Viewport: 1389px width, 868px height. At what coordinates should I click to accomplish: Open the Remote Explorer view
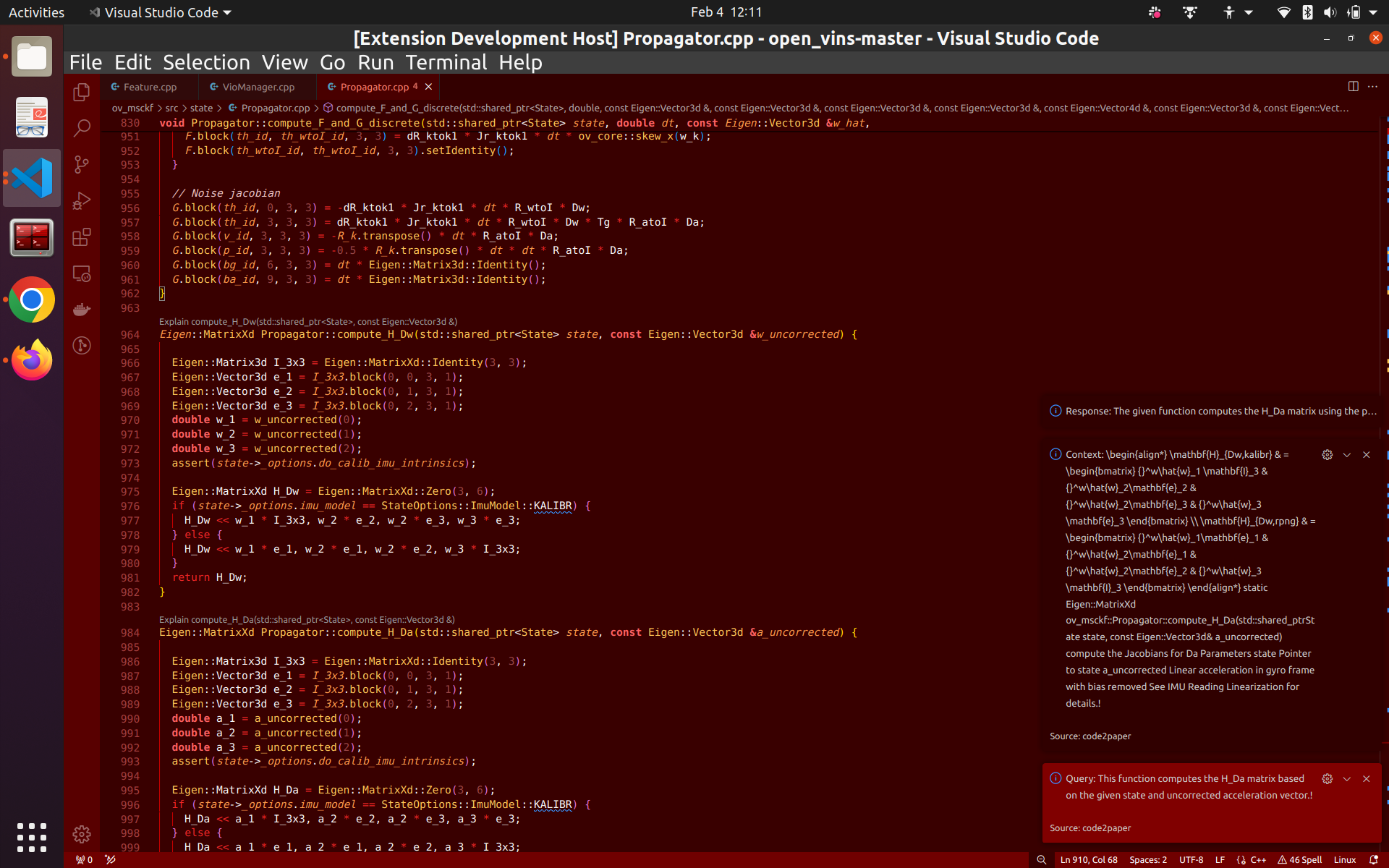82,273
